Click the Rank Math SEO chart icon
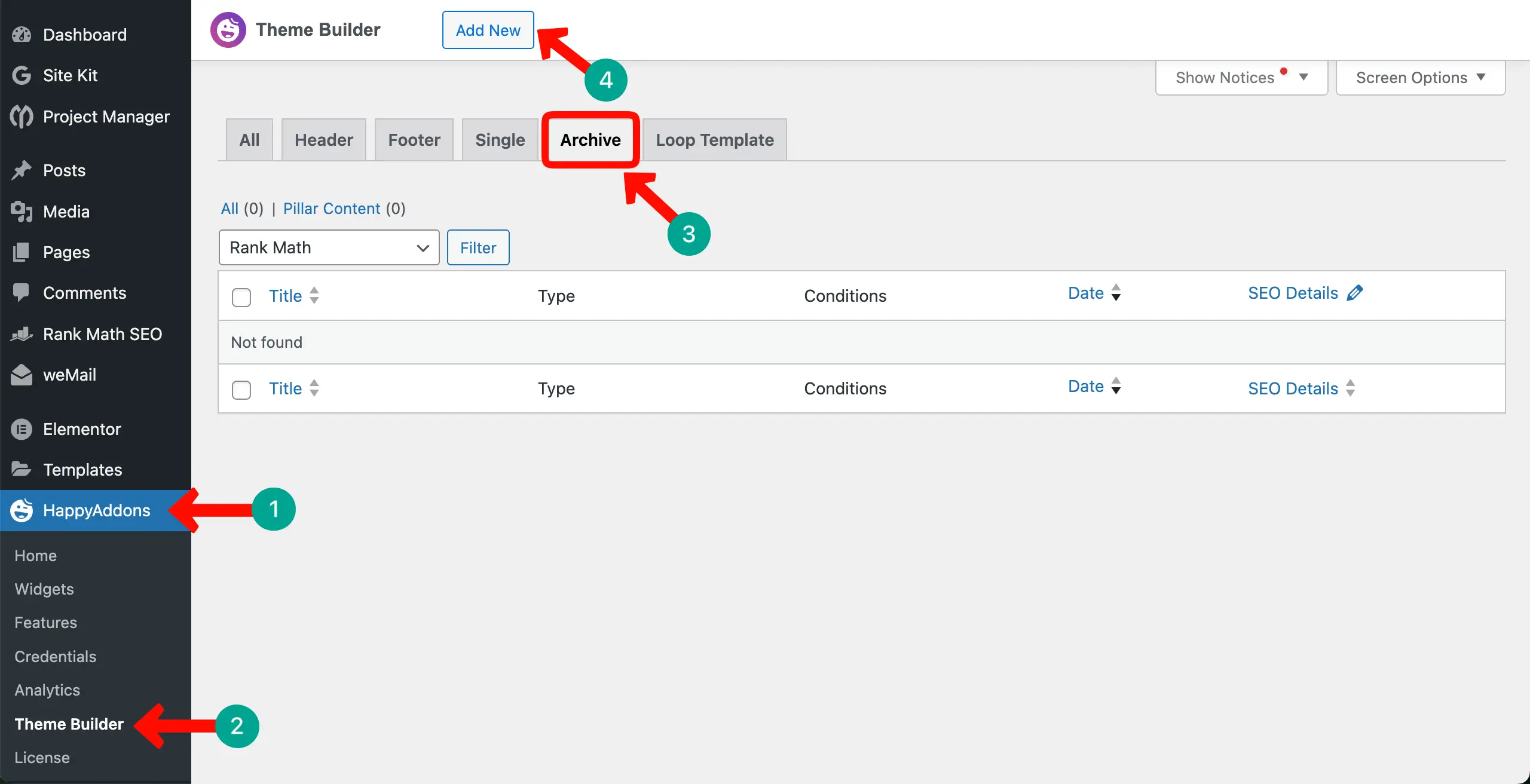The height and width of the screenshot is (784, 1530). [22, 334]
